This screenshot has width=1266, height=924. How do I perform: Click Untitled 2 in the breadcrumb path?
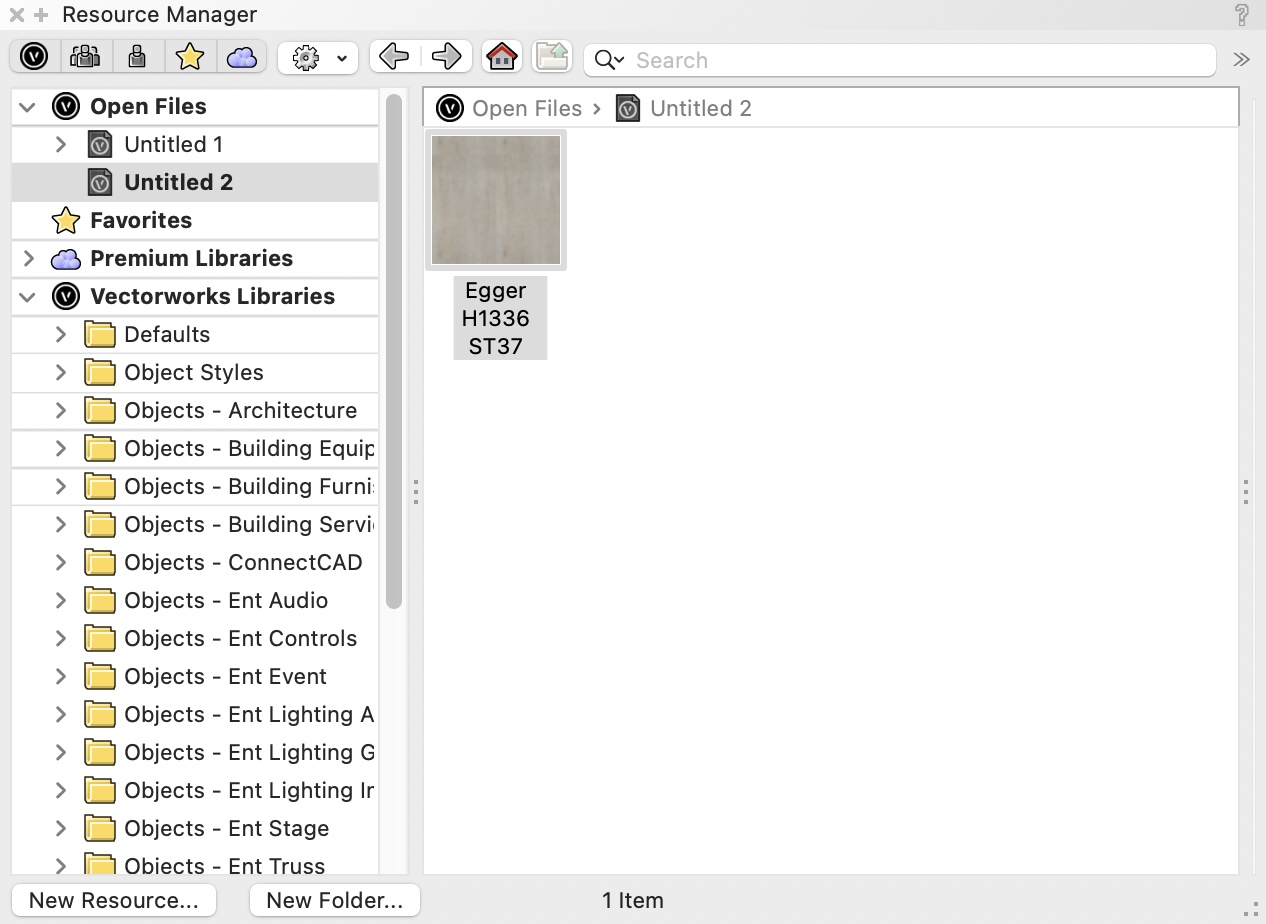701,108
